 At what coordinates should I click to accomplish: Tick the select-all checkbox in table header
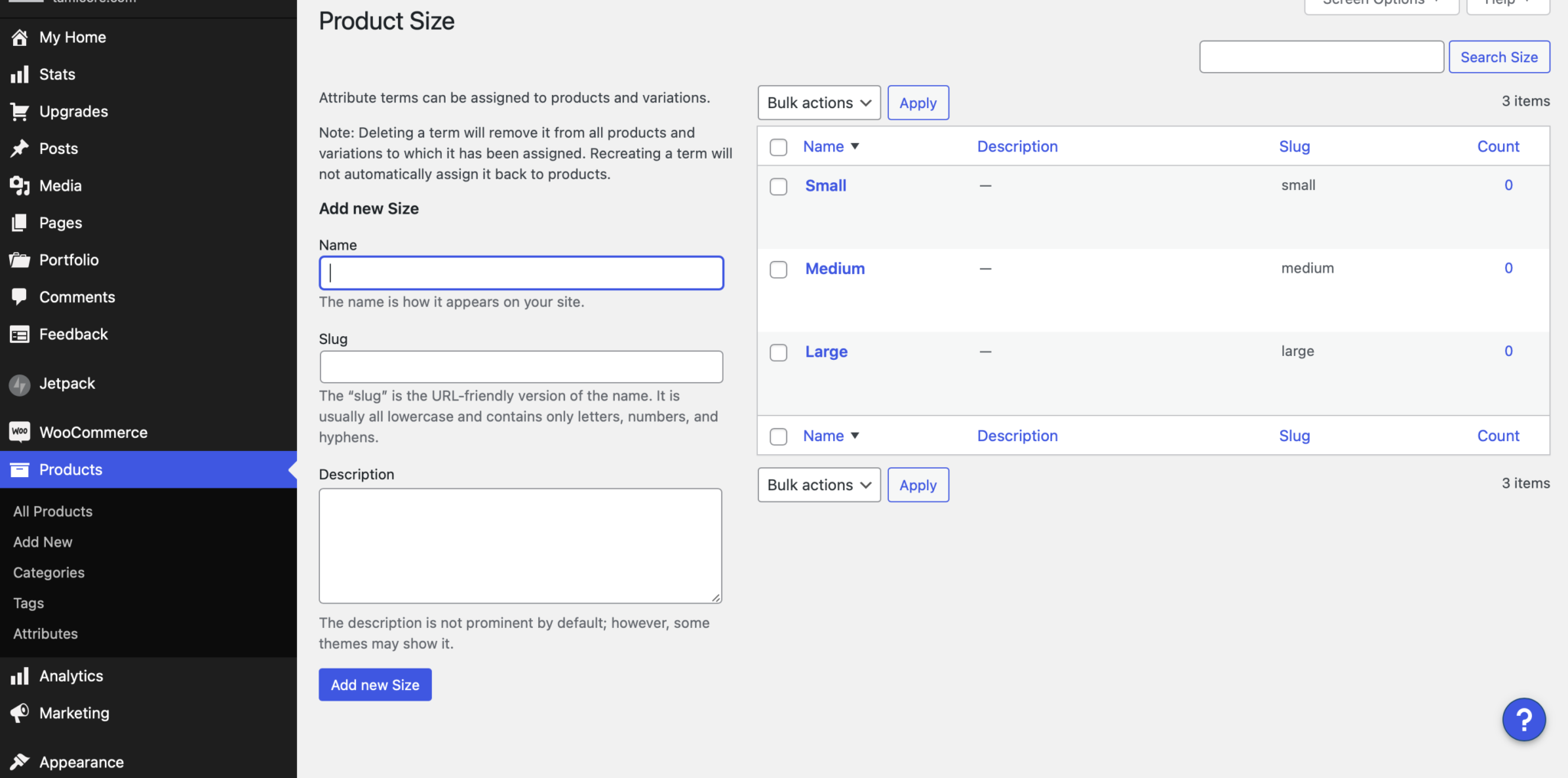coord(779,147)
